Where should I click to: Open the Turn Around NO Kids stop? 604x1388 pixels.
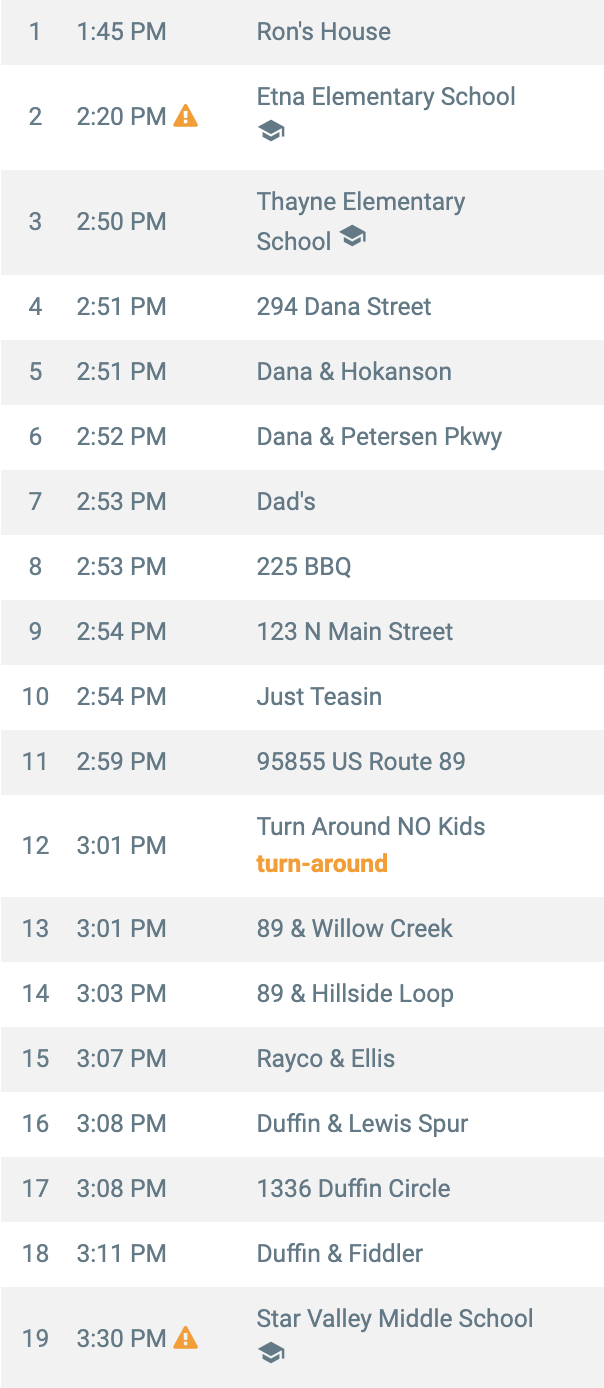302,845
